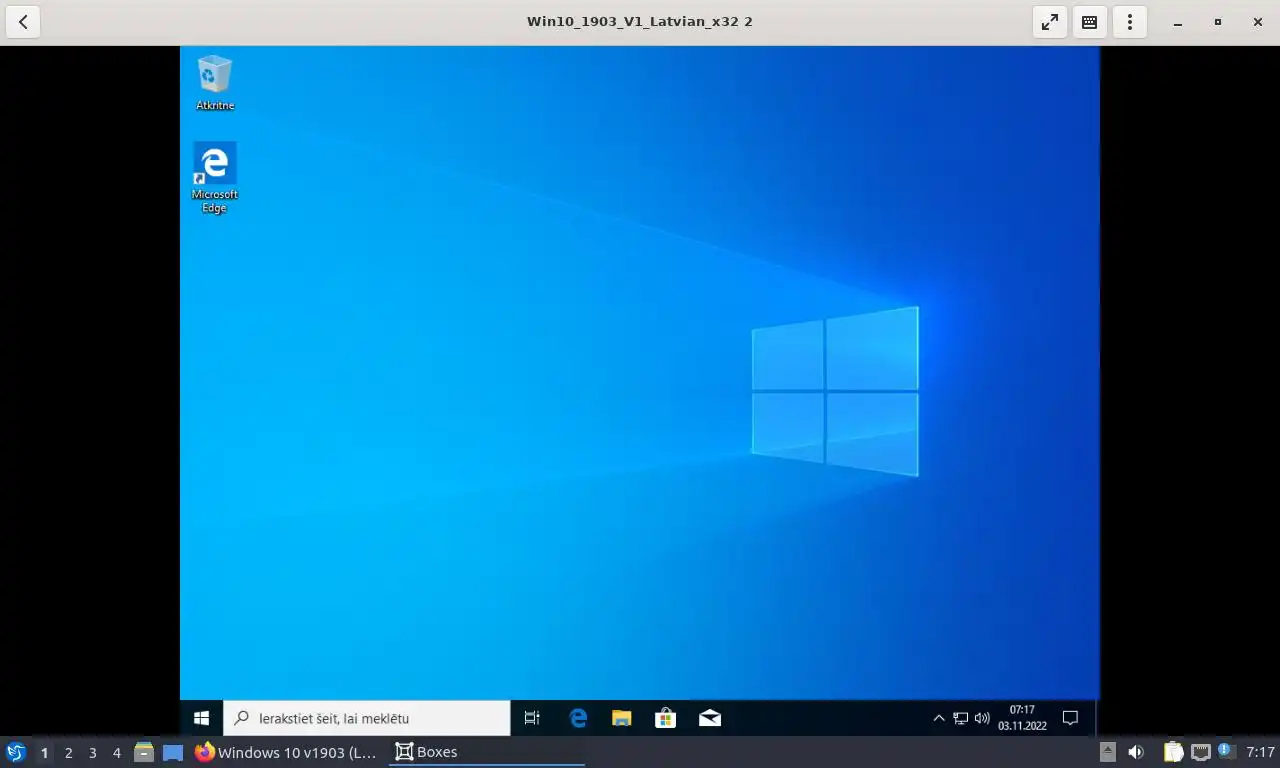
Task: Open the host application launcher menu
Action: [15, 752]
